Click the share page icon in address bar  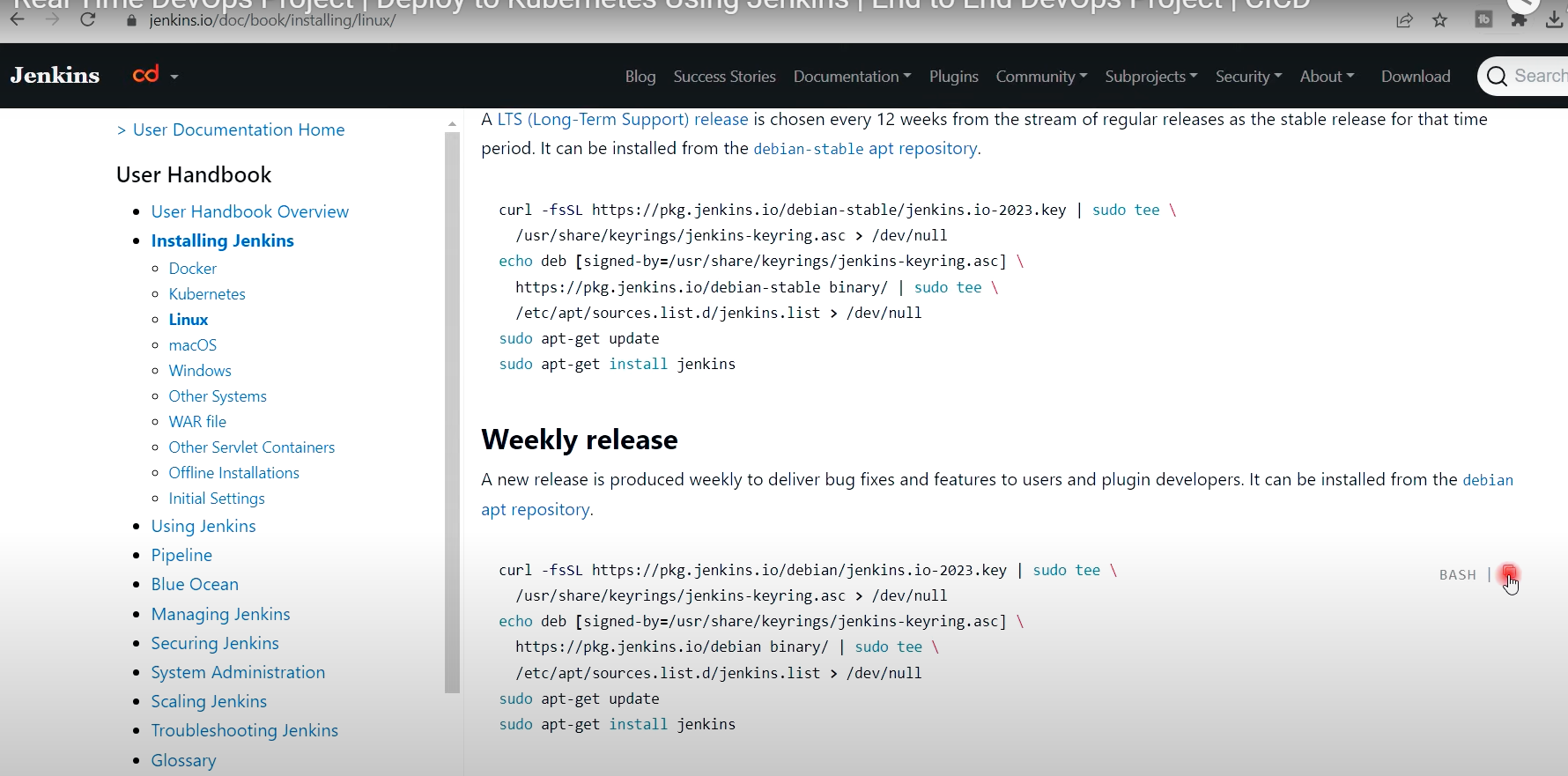point(1405,20)
